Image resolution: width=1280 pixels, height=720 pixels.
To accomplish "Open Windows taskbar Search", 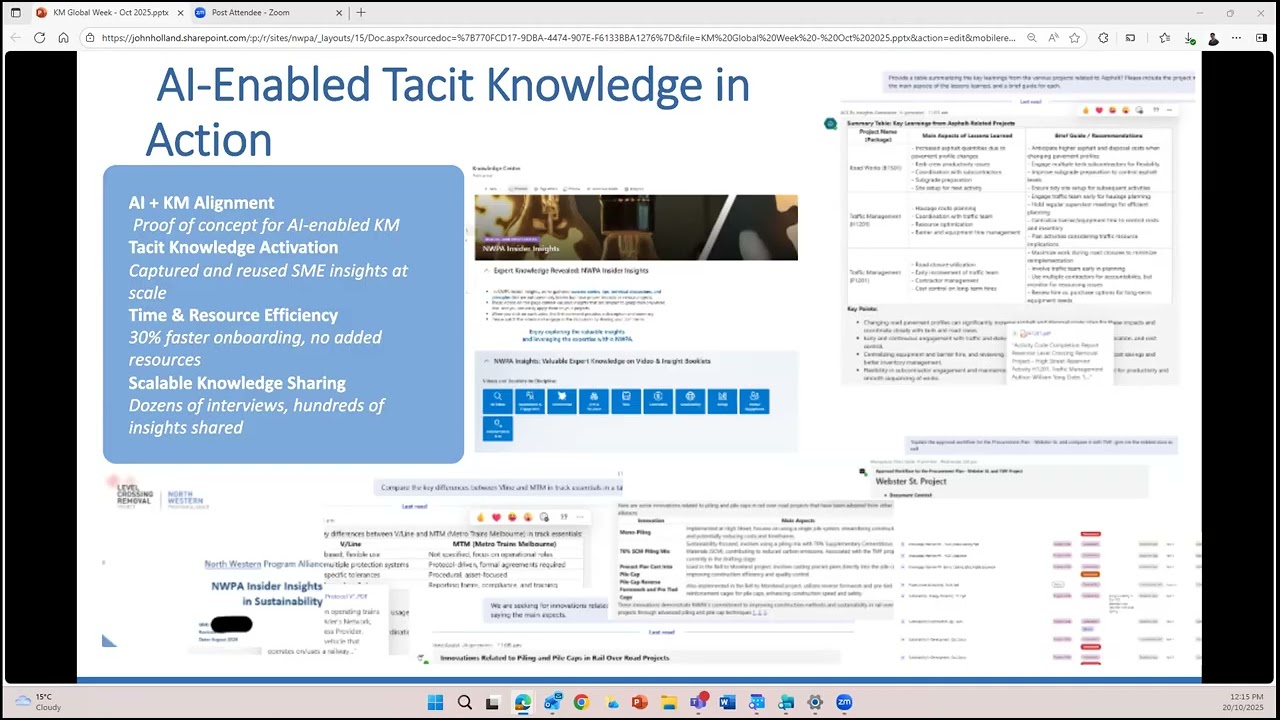I will 464,702.
